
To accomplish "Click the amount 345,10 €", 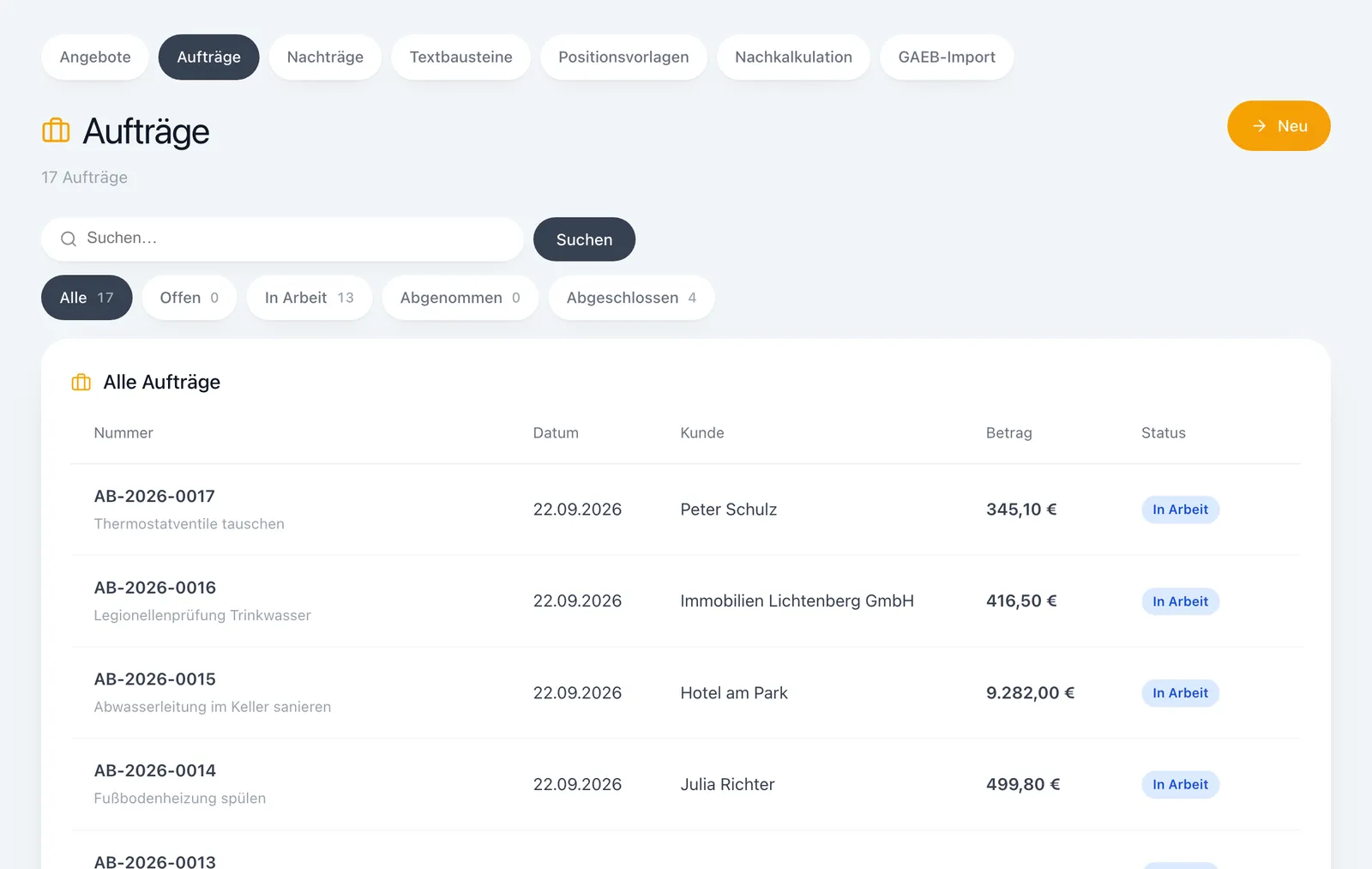I will point(1021,510).
